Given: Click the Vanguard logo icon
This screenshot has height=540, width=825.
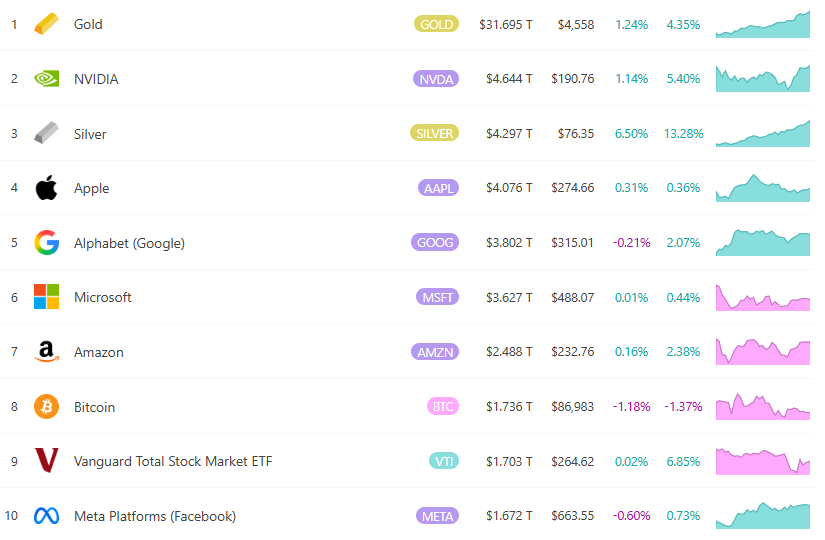Looking at the screenshot, I should point(46,461).
